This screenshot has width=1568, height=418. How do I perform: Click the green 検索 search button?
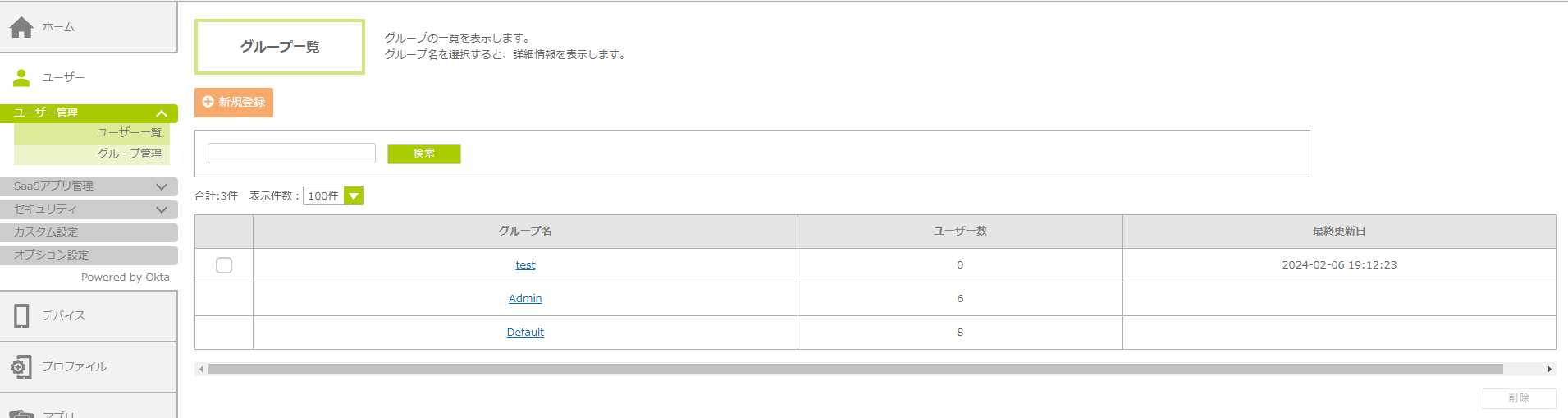pos(423,154)
